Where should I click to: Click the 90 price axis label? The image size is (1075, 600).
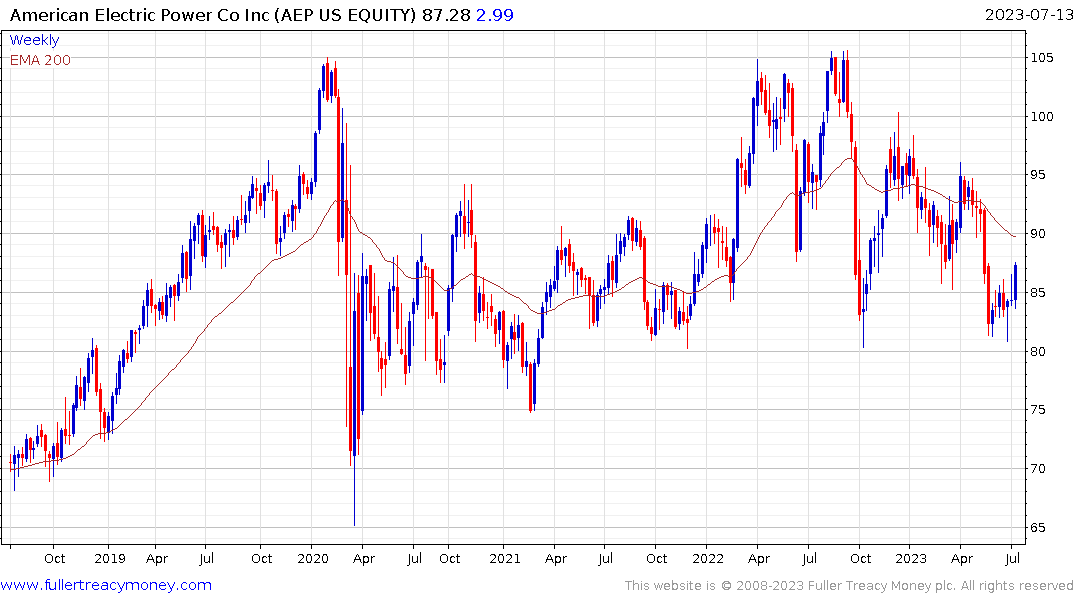coord(1038,234)
